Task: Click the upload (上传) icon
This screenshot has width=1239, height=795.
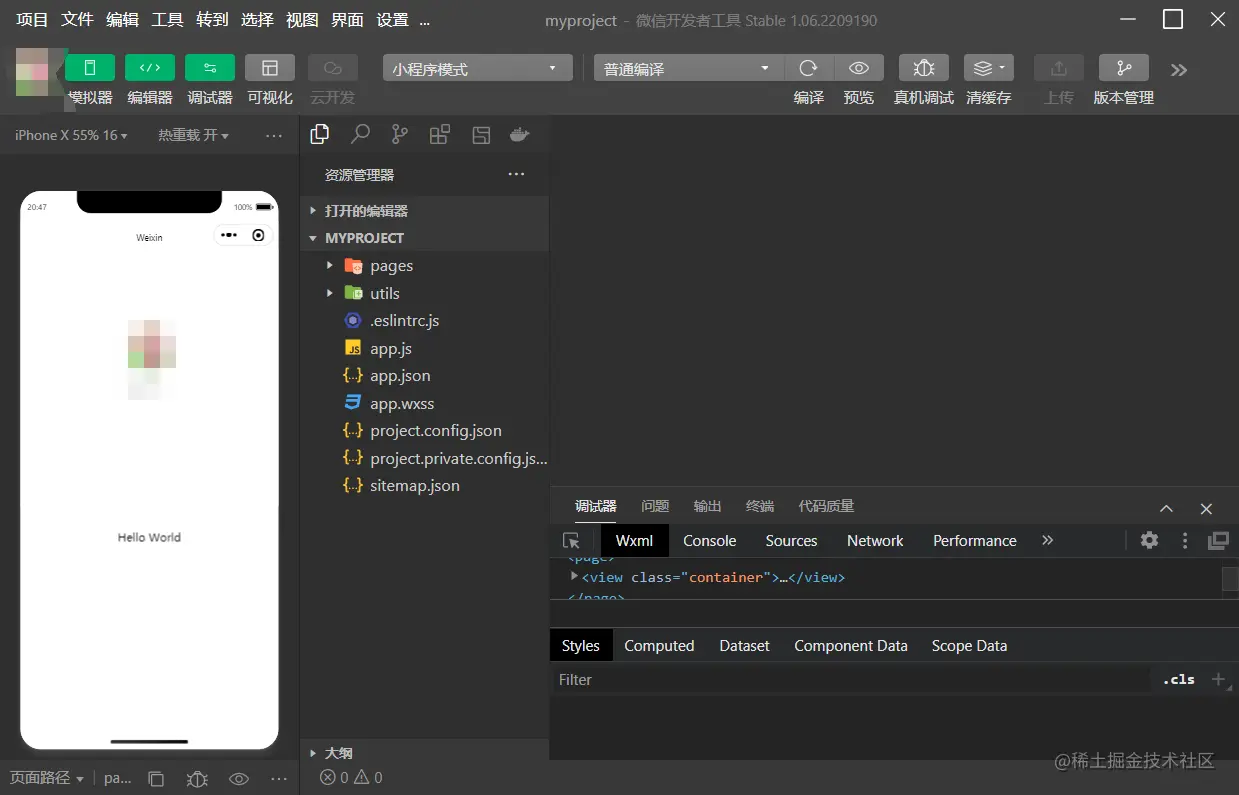Action: (x=1058, y=68)
